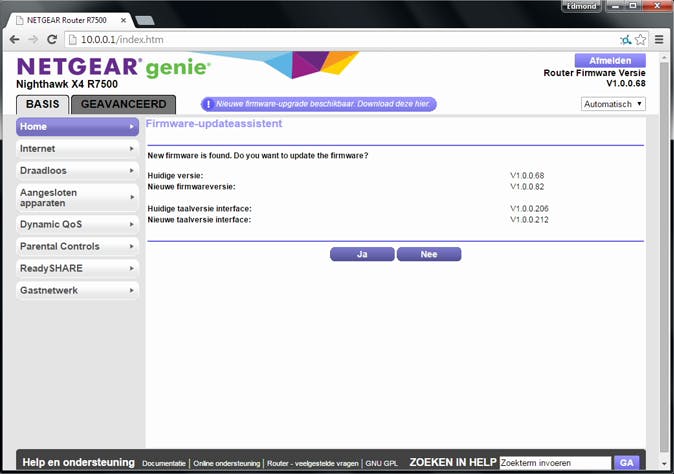Screen dimensions: 674x474
Task: Expand the Draadloos sidebar item
Action: point(77,171)
